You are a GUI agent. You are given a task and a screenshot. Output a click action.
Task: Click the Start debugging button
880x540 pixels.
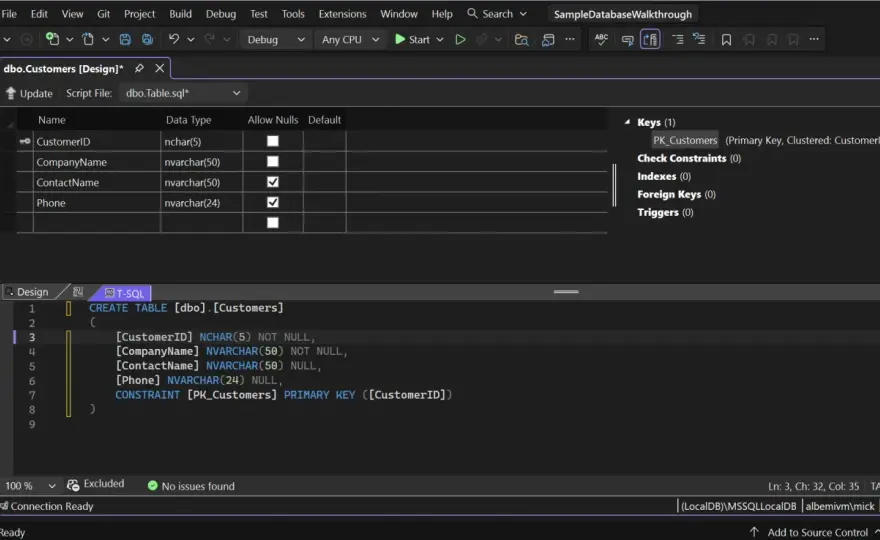tap(413, 39)
